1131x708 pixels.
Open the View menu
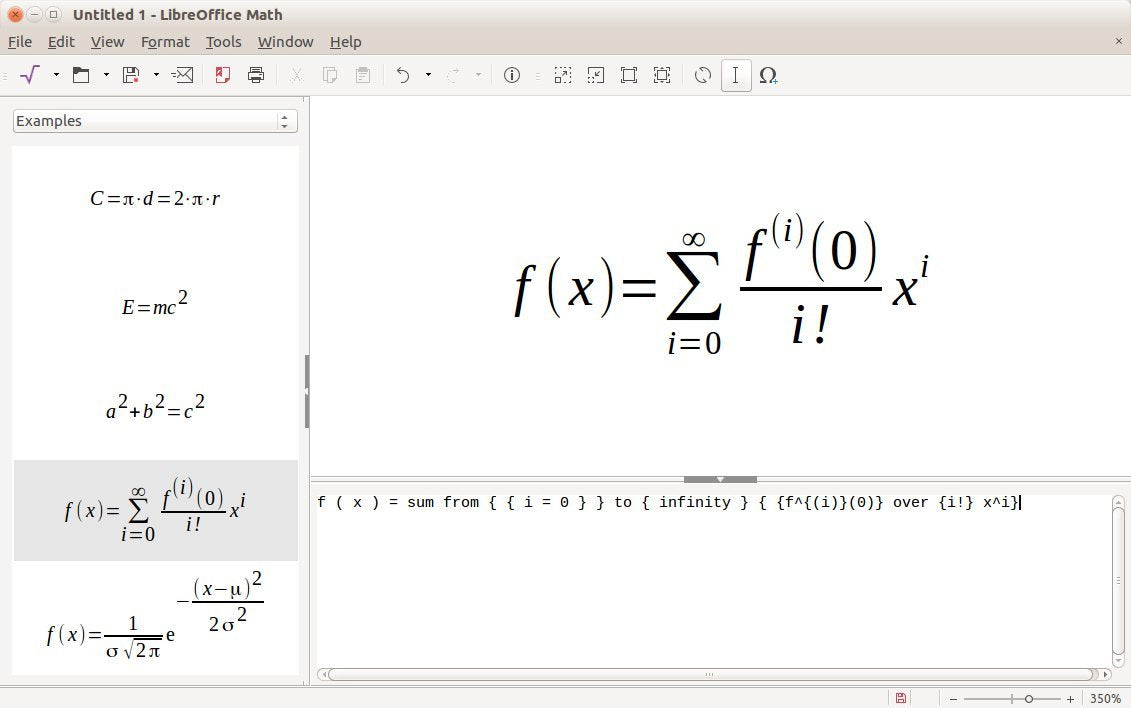pyautogui.click(x=107, y=42)
